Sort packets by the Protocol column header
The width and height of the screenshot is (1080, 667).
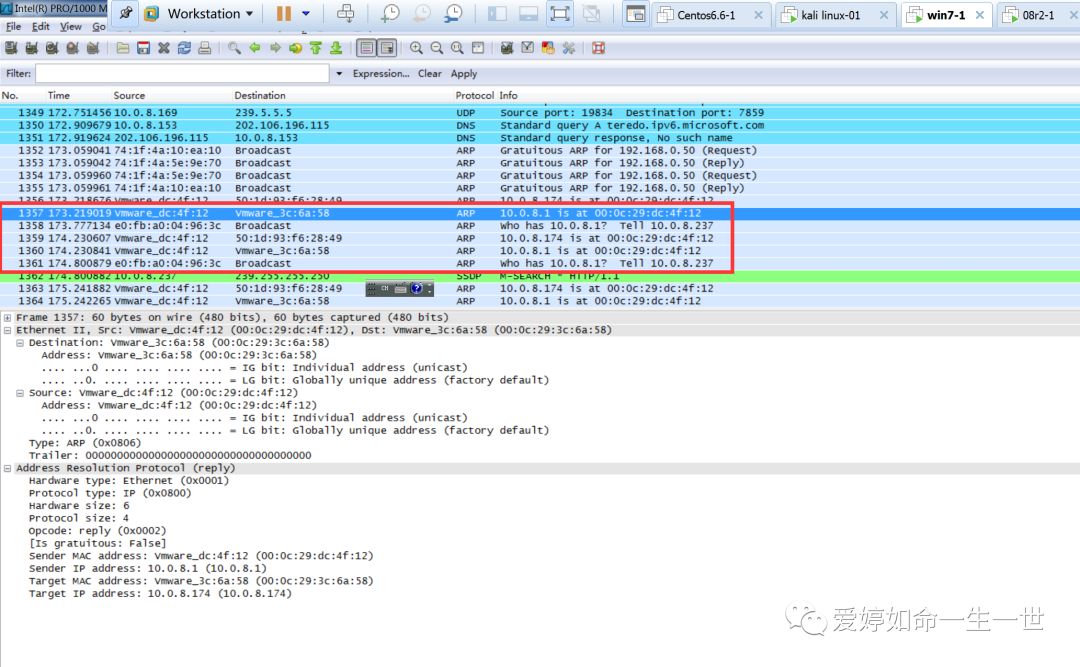point(475,95)
